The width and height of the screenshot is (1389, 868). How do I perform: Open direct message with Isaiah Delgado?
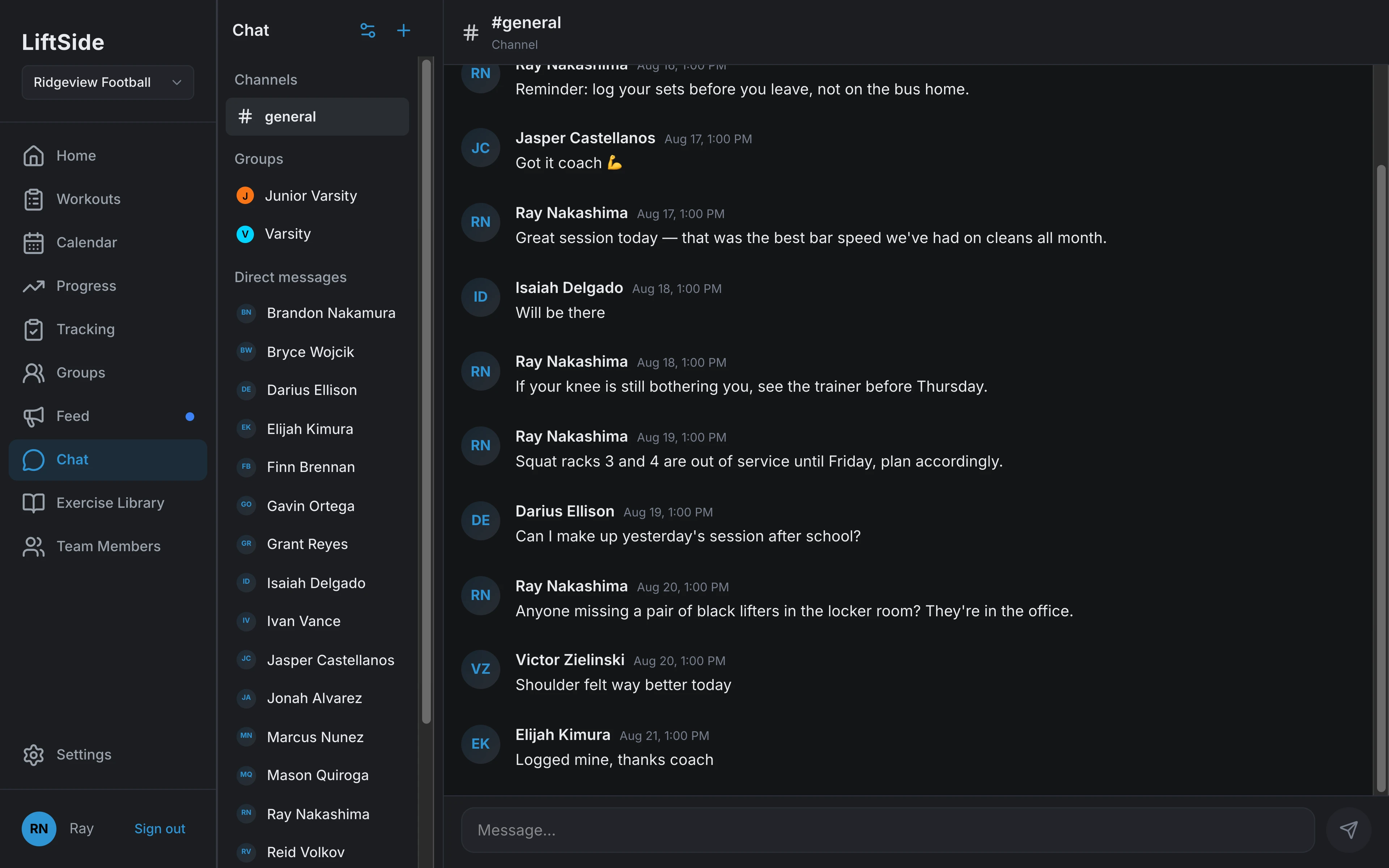(317, 583)
